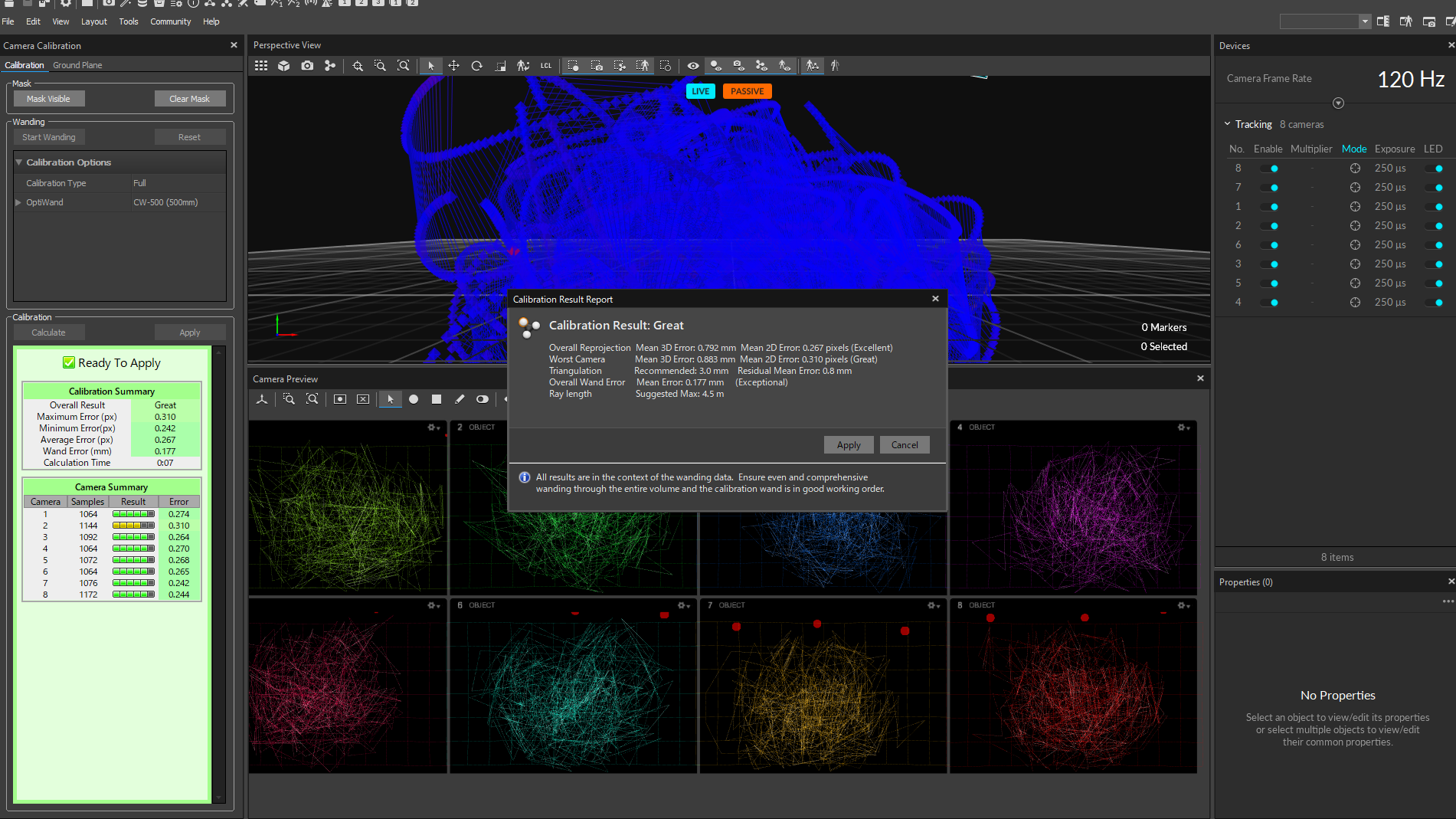Click the Clear Mask button
The image size is (1456, 819).
(x=189, y=99)
